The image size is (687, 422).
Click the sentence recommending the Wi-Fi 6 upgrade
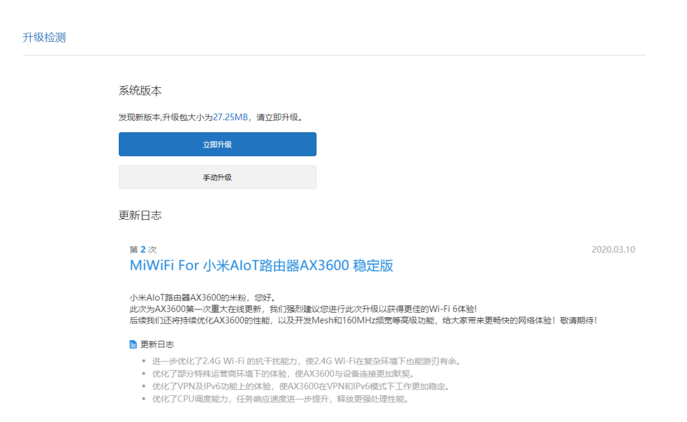(303, 309)
